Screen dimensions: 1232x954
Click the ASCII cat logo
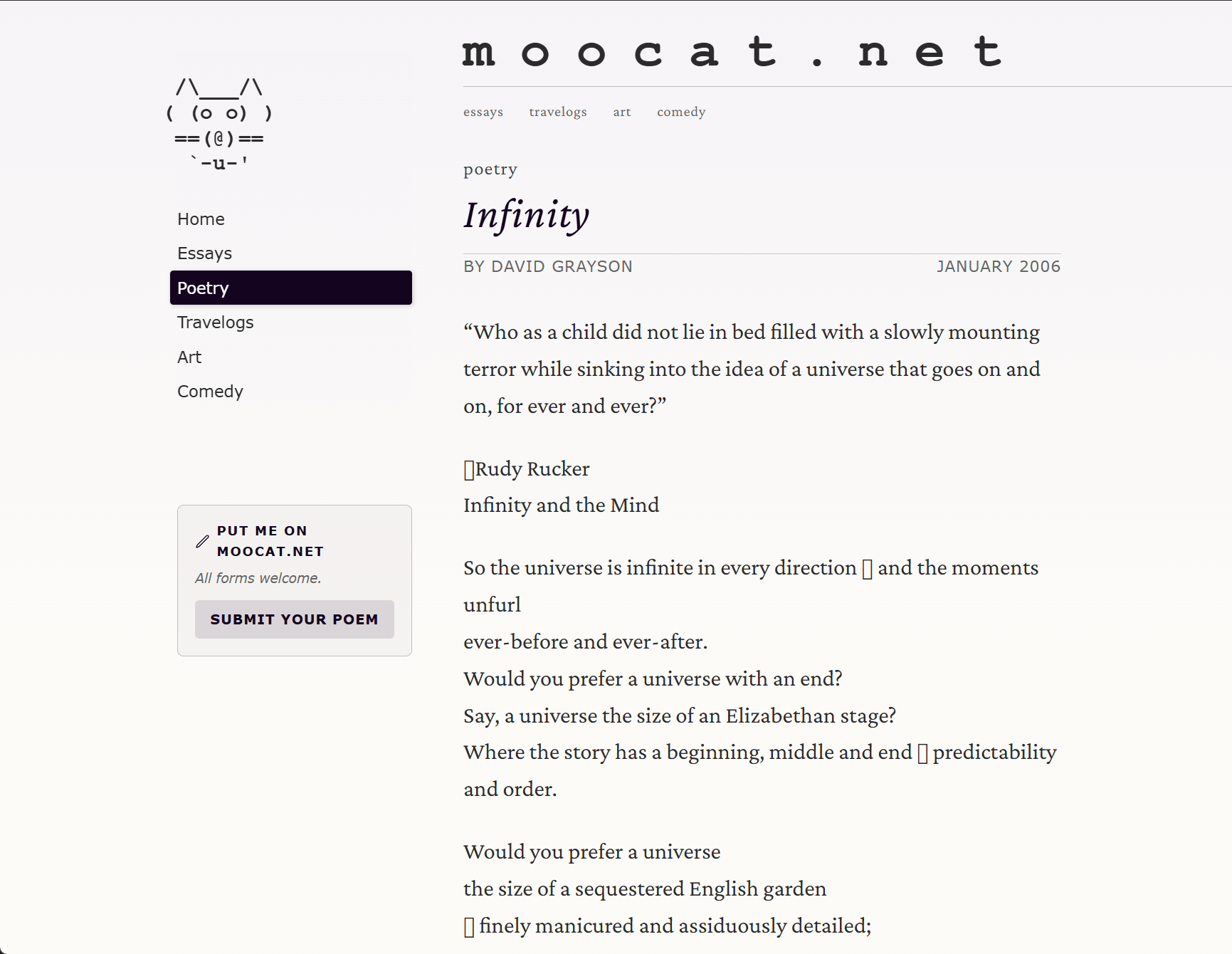[219, 126]
